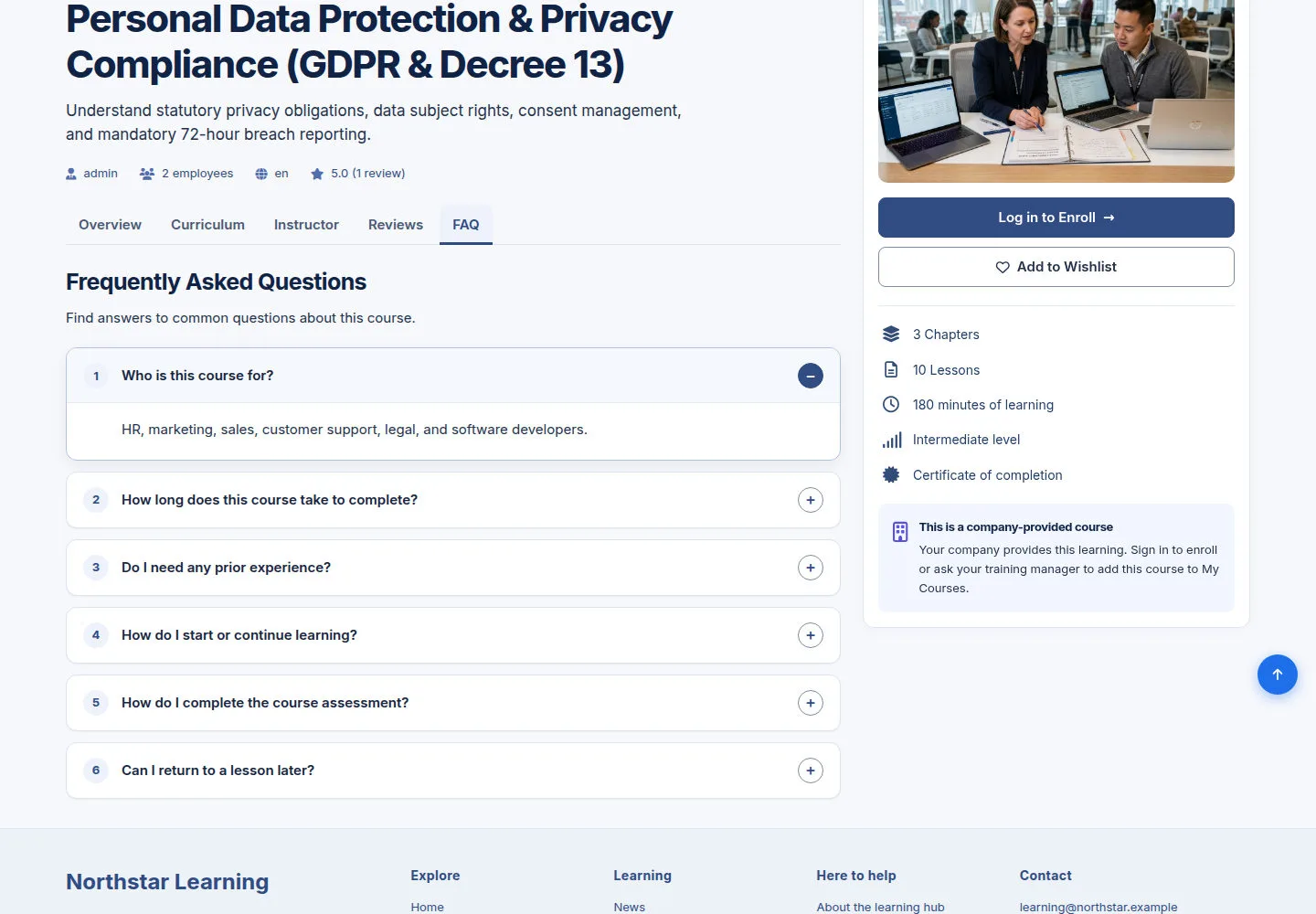Expand 'Can I return to a lesson later?'
Viewport: 1316px width, 914px height.
(811, 771)
